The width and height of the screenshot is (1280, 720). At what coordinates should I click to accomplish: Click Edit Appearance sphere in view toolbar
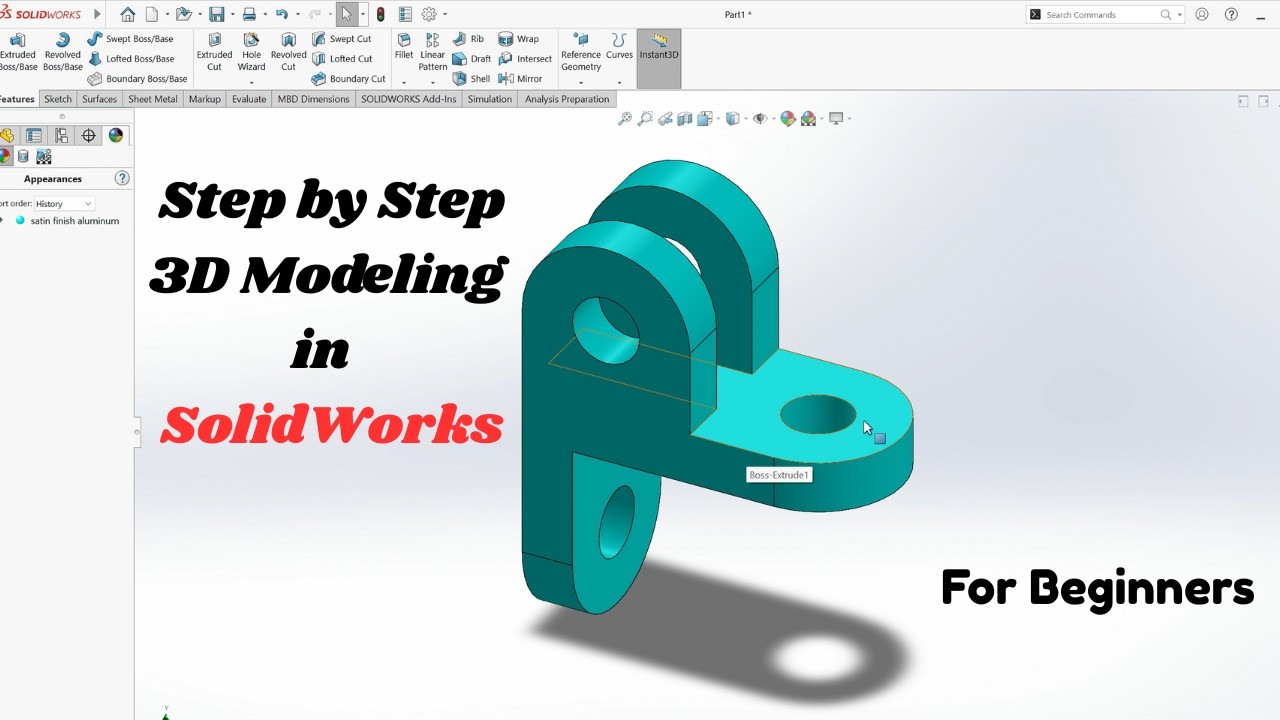click(788, 119)
